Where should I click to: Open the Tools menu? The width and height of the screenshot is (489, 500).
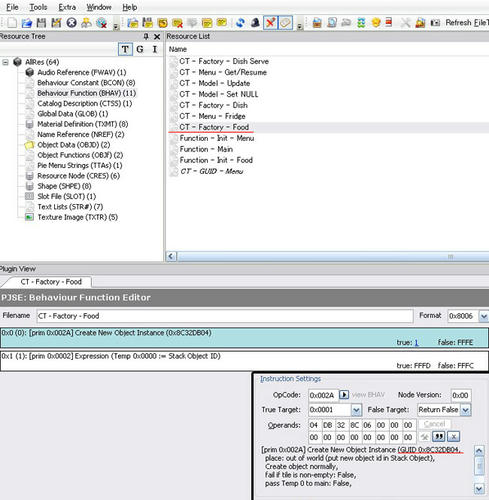point(38,7)
